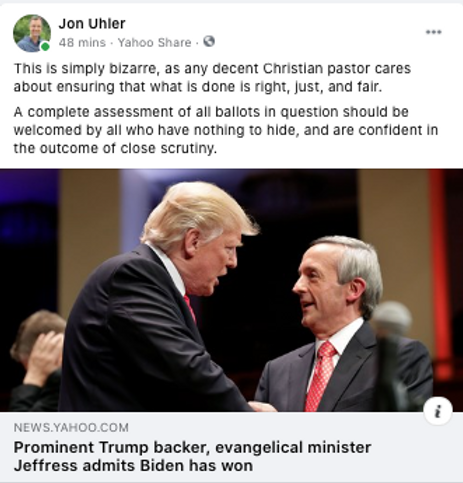Open the "48 mins" post timestamp

point(82,43)
